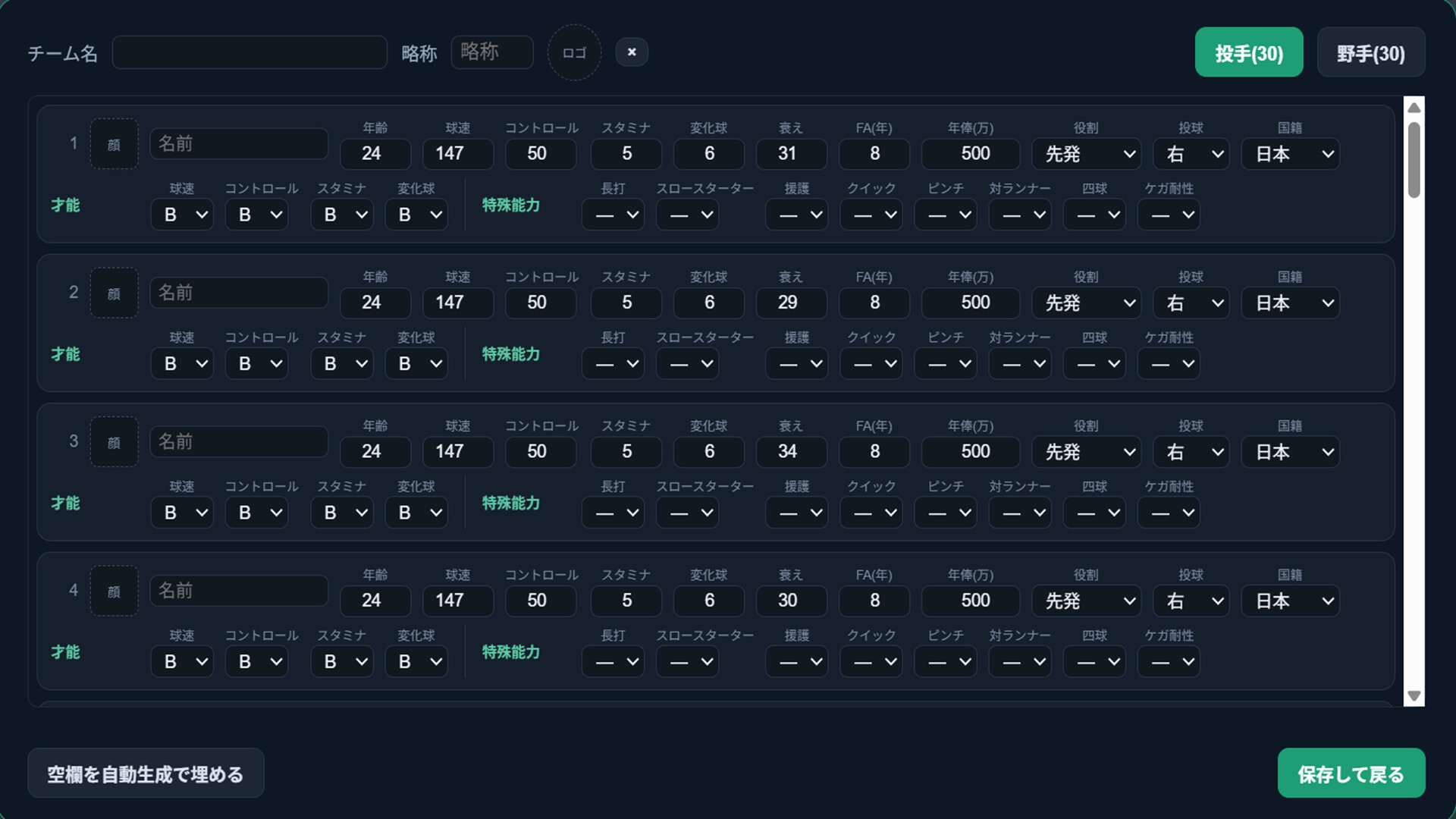Open player 3's 国籍 nationality dropdown
This screenshot has width=1456, height=819.
click(1291, 452)
